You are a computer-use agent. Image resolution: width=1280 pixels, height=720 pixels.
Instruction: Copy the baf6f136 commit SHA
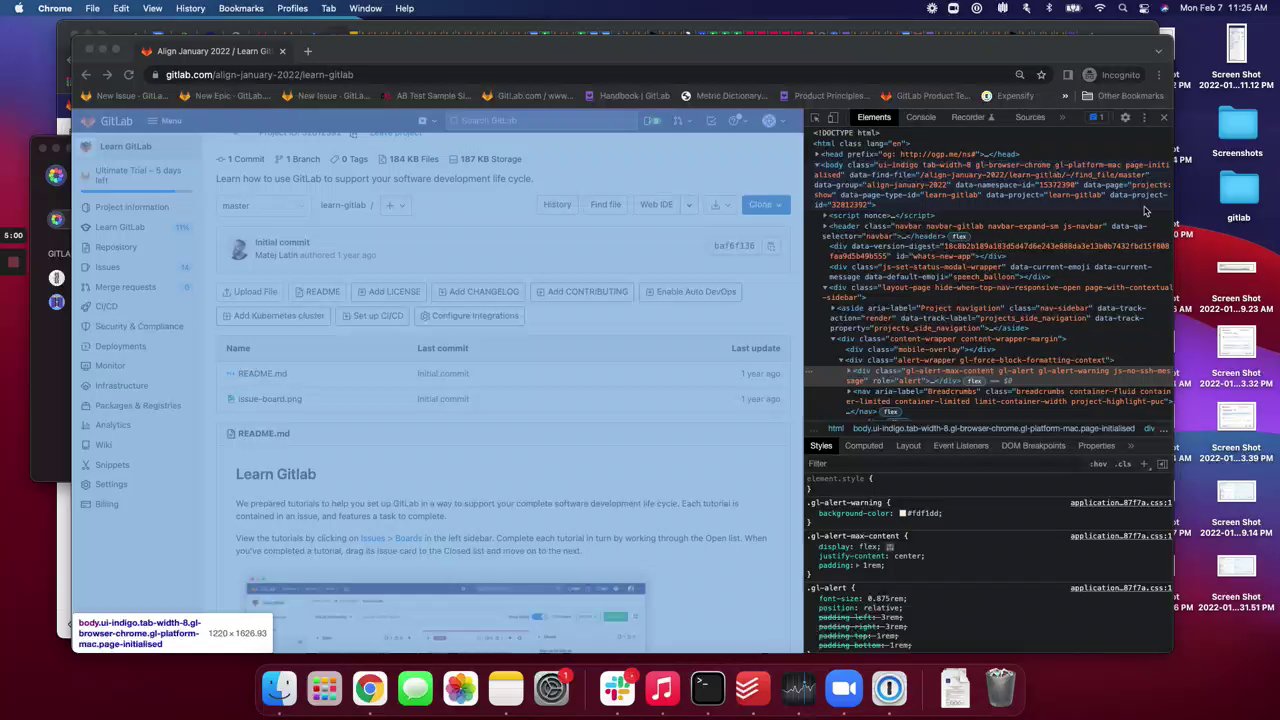coord(771,246)
